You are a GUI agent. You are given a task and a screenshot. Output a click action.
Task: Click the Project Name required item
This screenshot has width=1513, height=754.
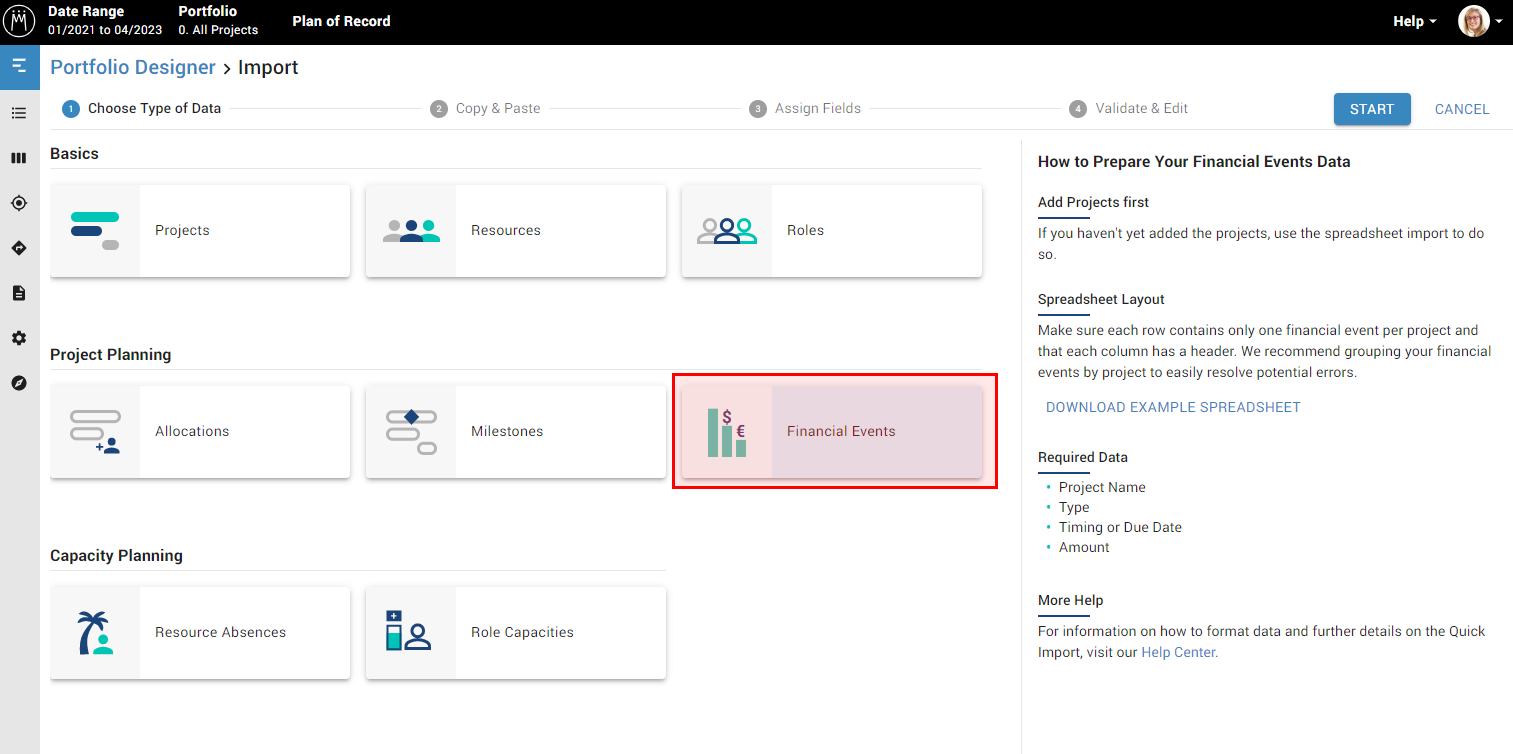(1102, 487)
